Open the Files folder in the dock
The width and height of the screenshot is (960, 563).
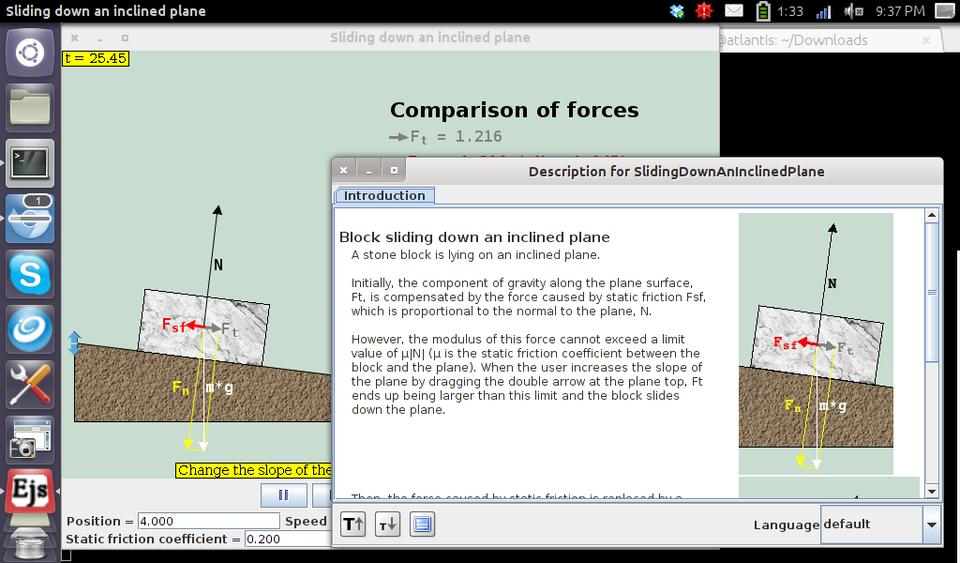point(30,107)
